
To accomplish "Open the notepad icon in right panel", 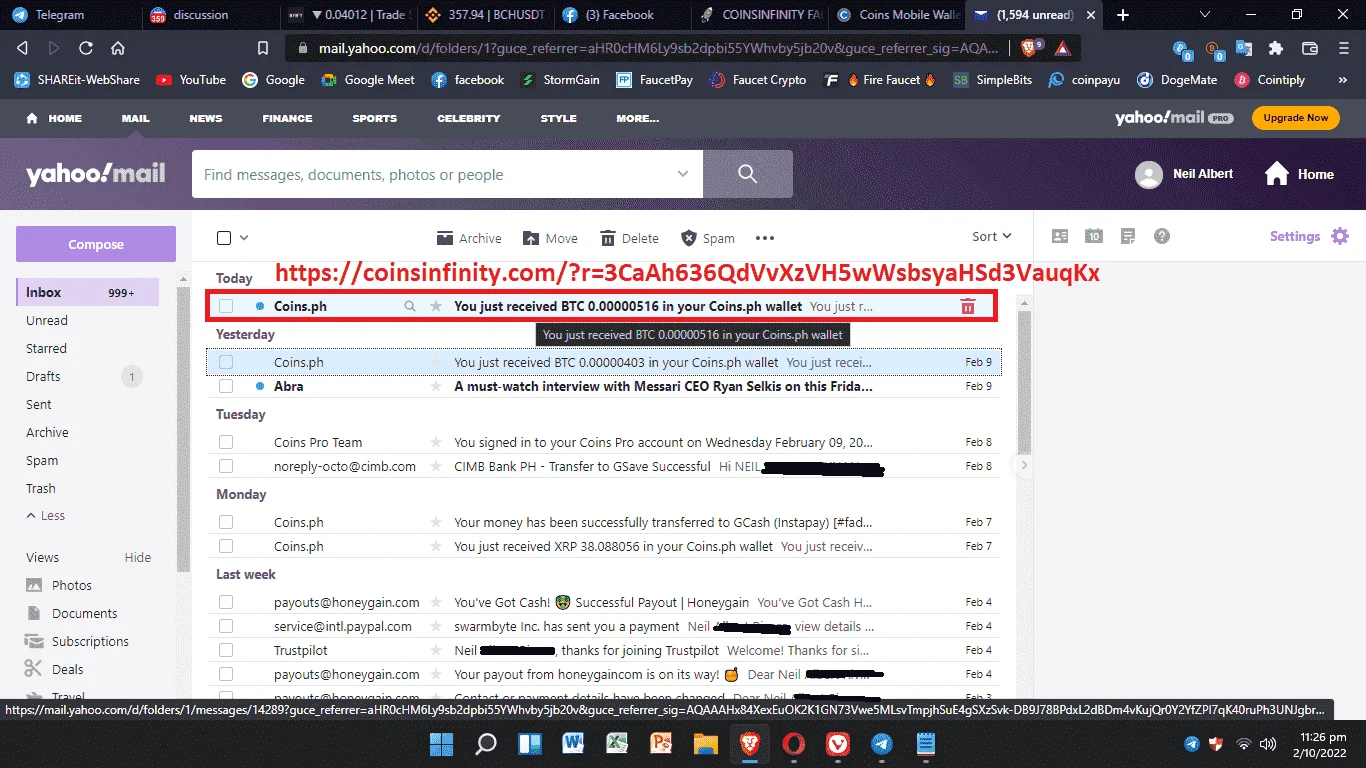I will pos(1128,236).
